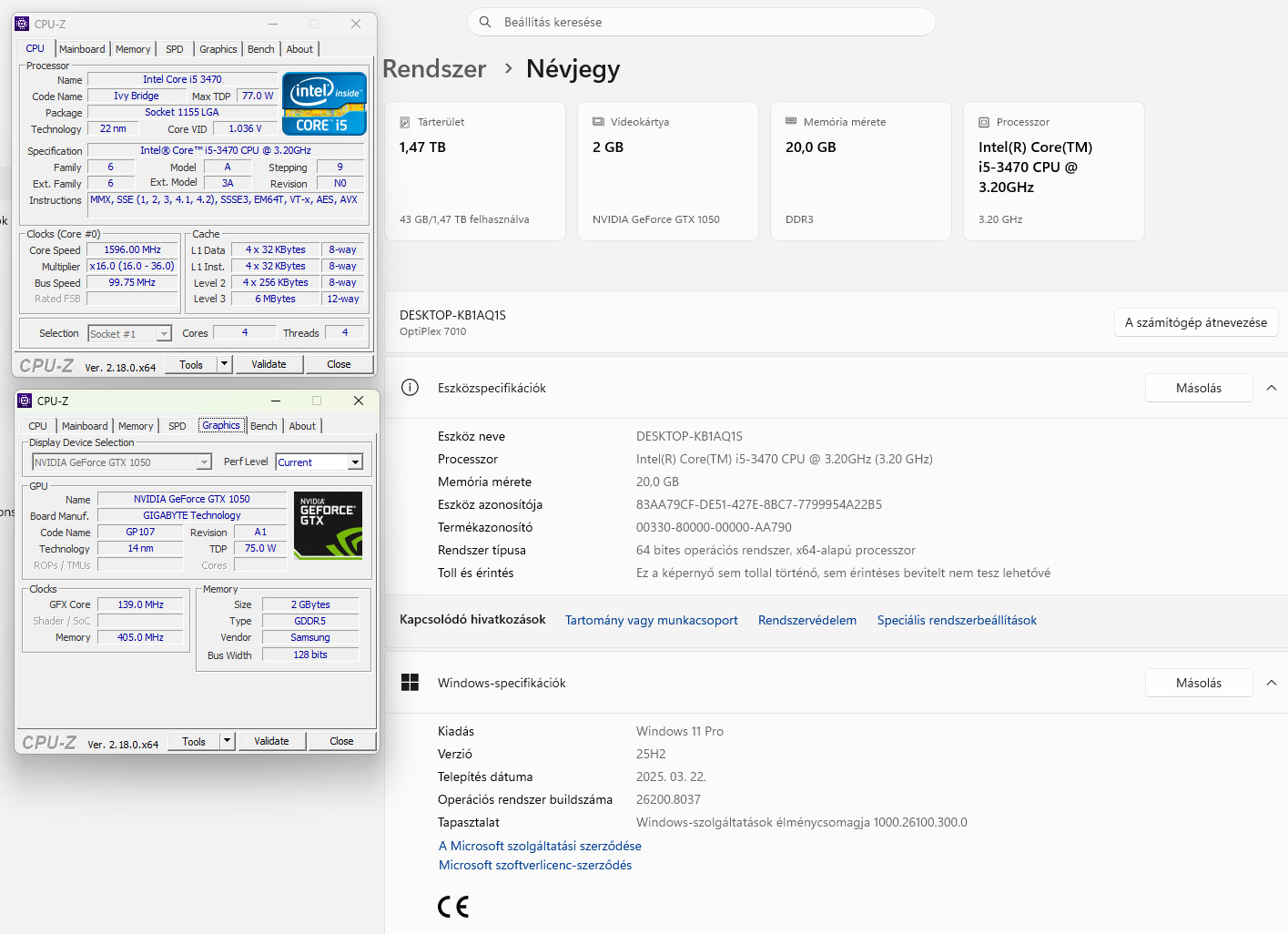Image resolution: width=1288 pixels, height=934 pixels.
Task: Click the Code Name GP107 field
Action: [x=140, y=532]
